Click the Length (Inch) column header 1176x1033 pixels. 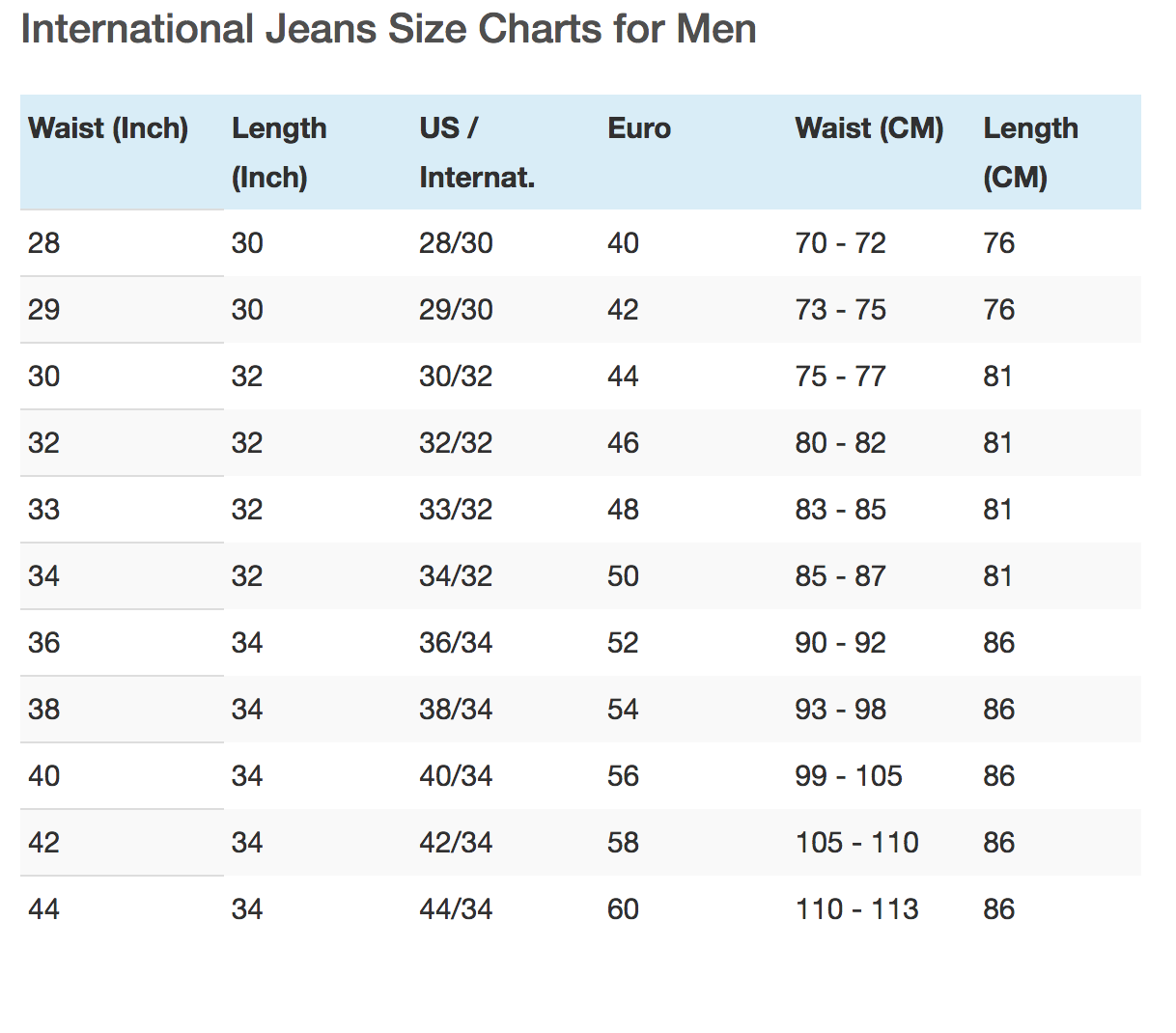tap(279, 153)
